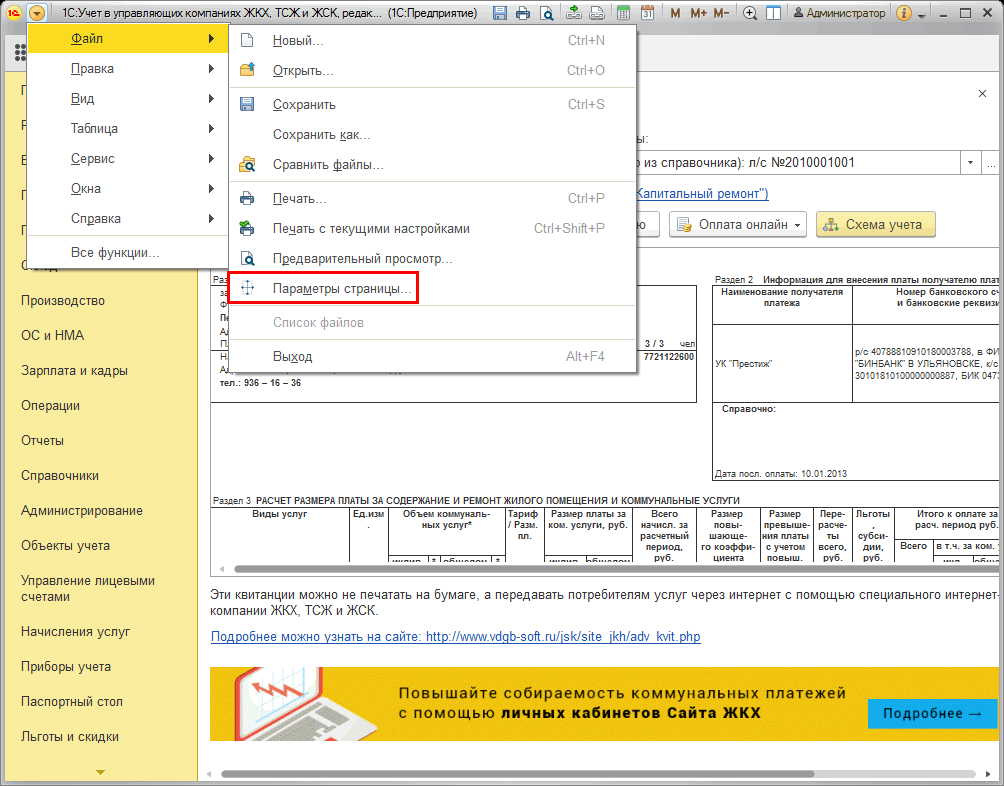The image size is (1004, 786).
Task: Click the zoom magnifier icon in title bar
Action: 750,13
